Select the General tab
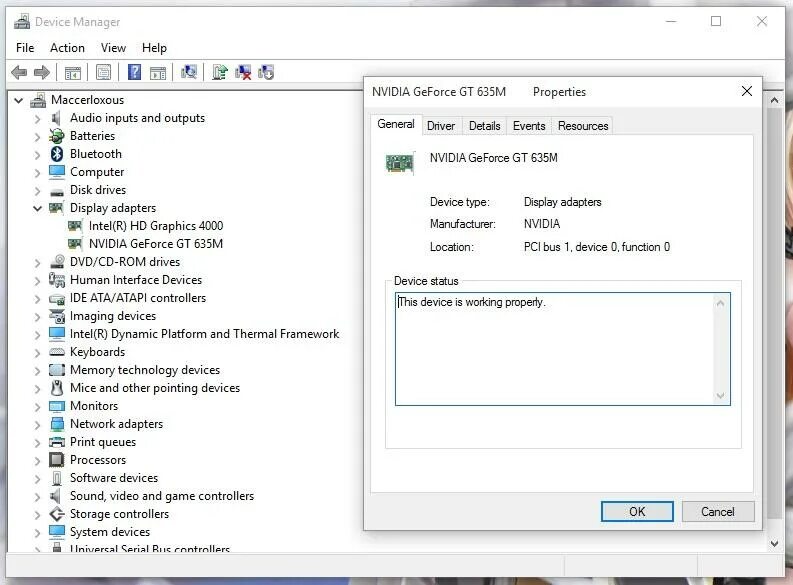The height and width of the screenshot is (585, 793). 396,124
